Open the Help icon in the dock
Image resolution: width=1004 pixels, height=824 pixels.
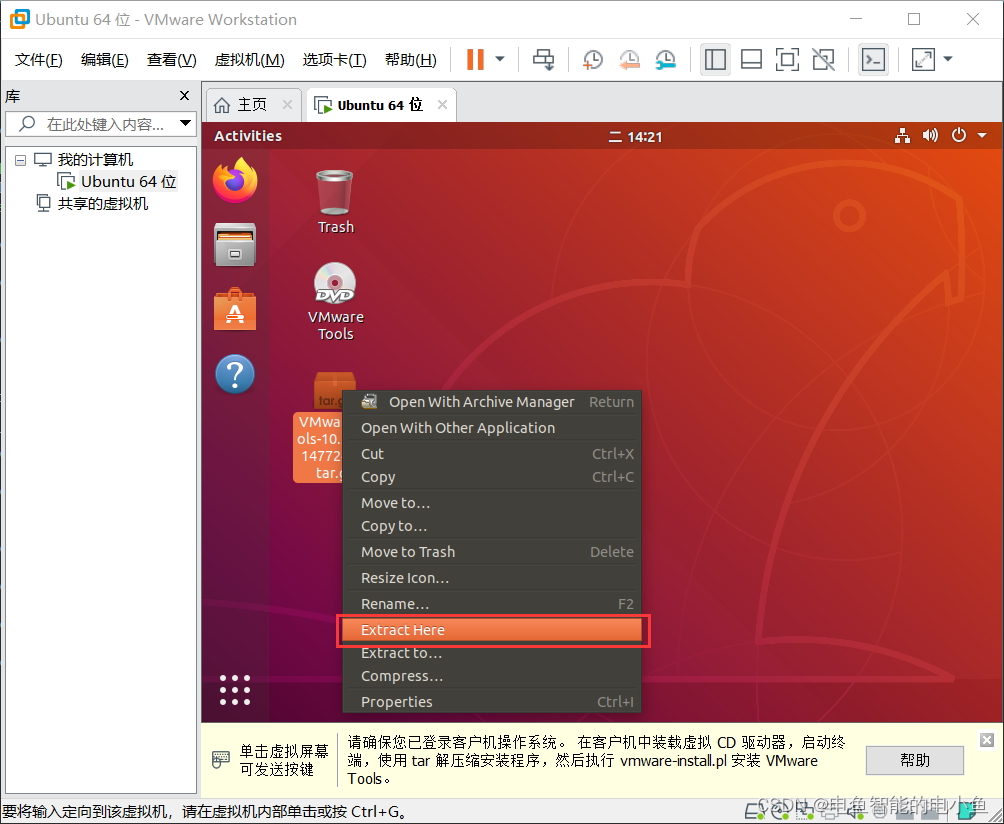(235, 374)
